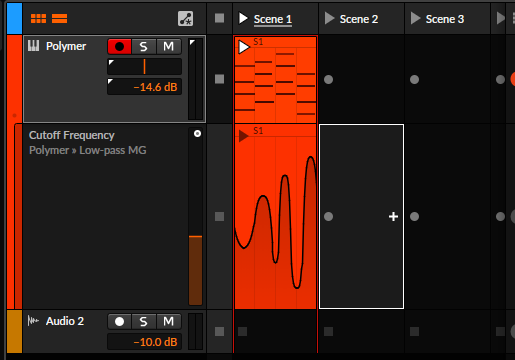515x360 pixels.
Task: Solo the Audio 2 track
Action: 143,322
